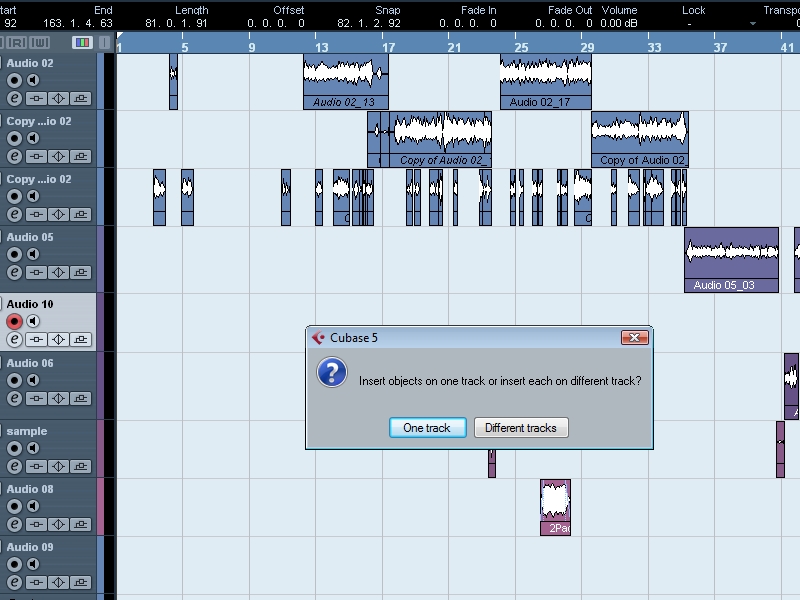Viewport: 800px width, 600px height.
Task: Click sends state button on Audio 06
Action: (x=81, y=398)
